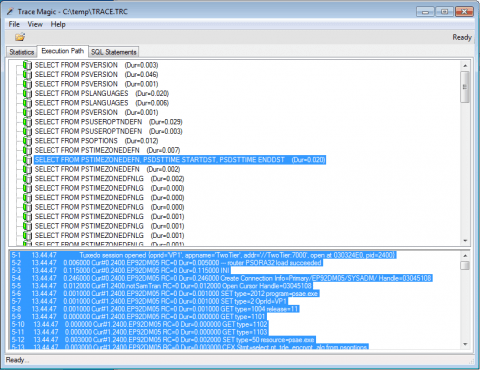Click log line 5-8 GET type=1004 release=11

point(155,309)
